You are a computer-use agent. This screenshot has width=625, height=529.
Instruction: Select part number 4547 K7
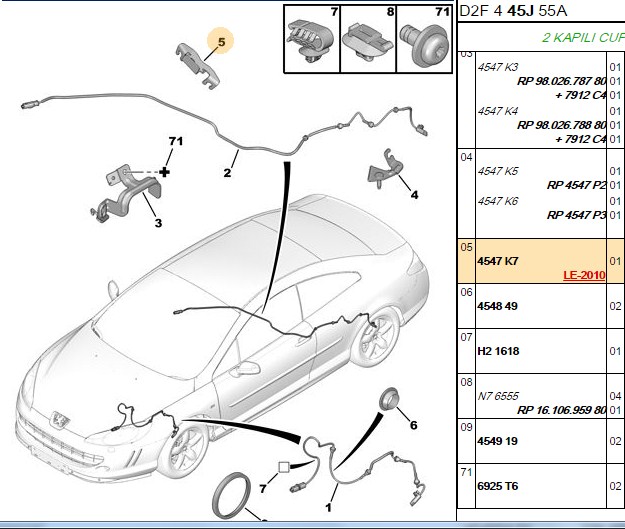click(x=498, y=261)
